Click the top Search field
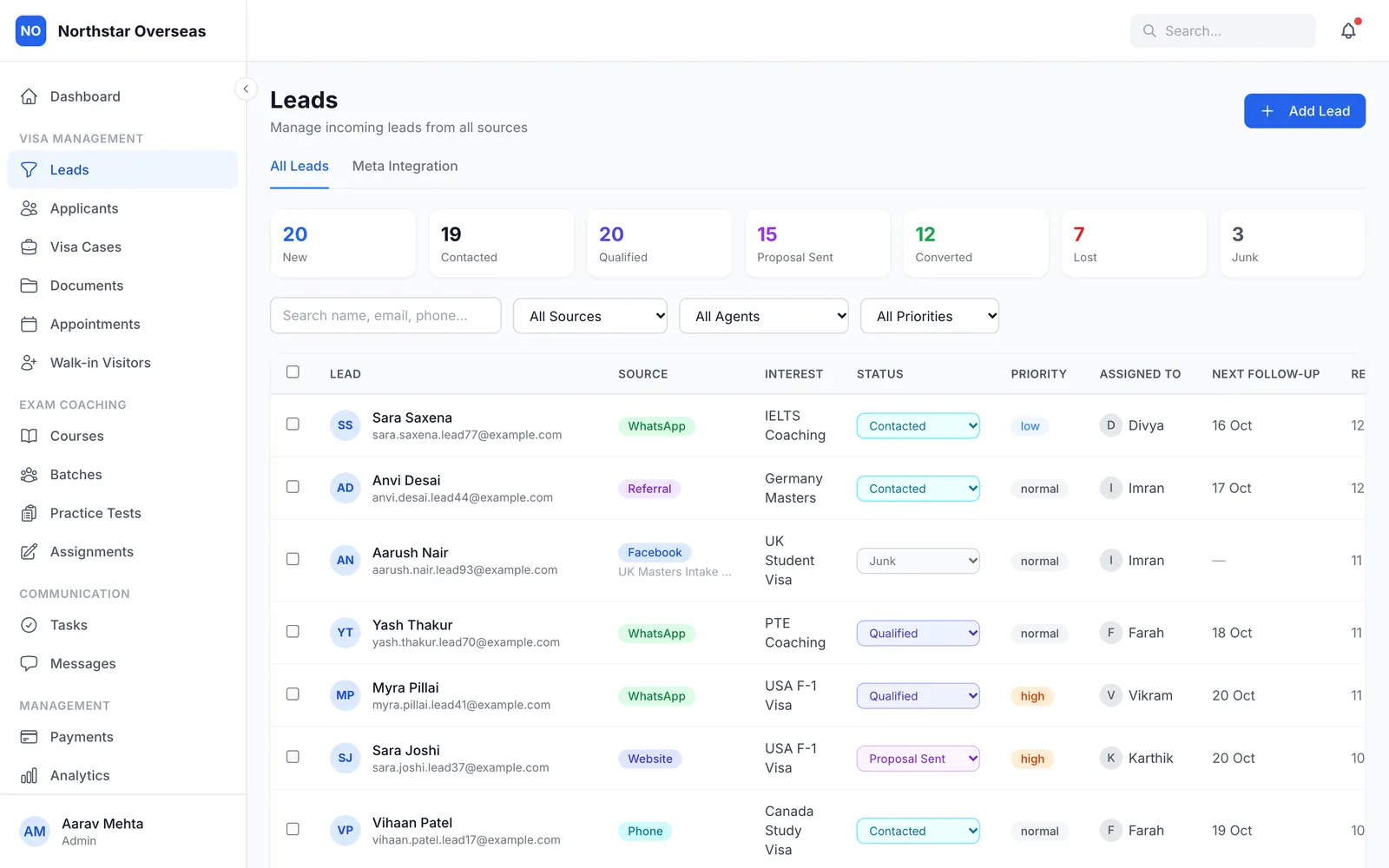The image size is (1389, 868). coord(1223,31)
